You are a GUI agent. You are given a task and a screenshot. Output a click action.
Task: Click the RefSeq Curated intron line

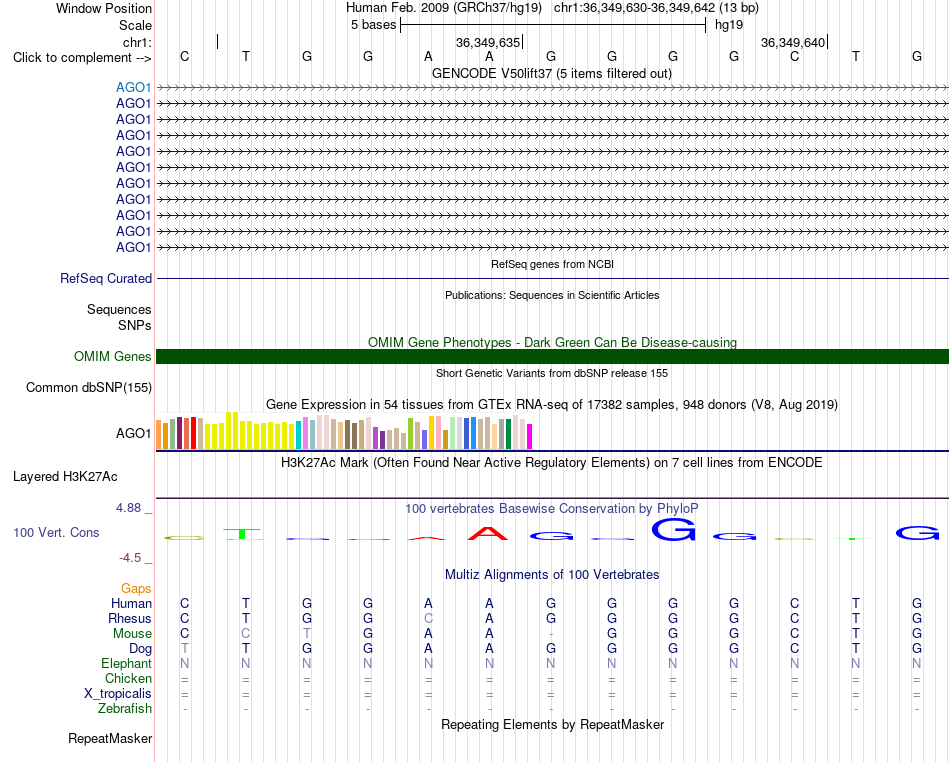552,279
